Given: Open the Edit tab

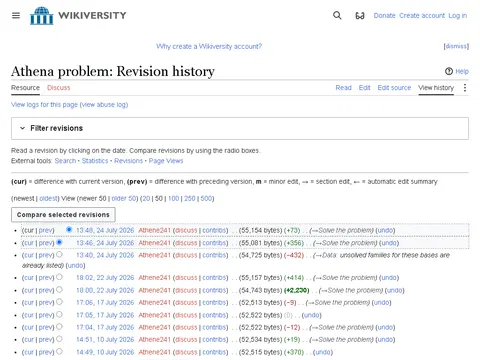Looking at the screenshot, I should (364, 88).
